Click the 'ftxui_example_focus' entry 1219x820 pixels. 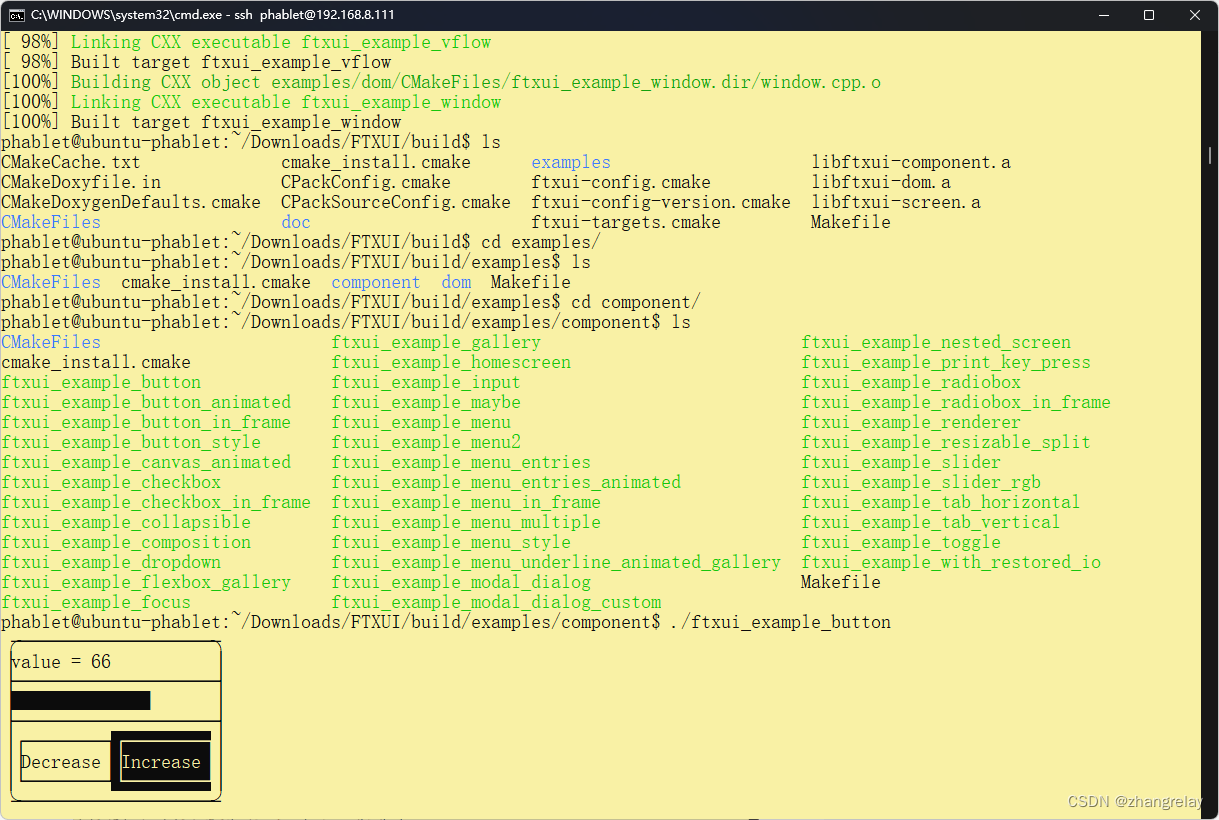(96, 602)
